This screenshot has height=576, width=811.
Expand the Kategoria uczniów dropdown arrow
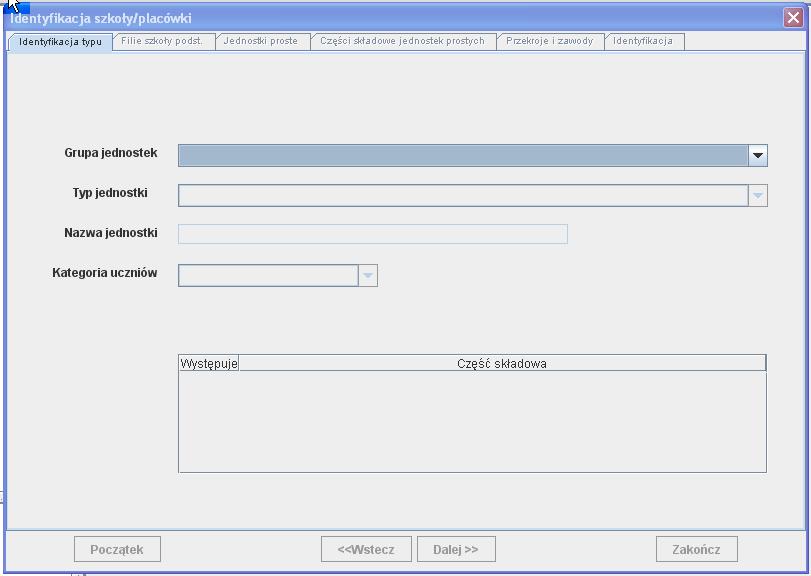coord(368,275)
